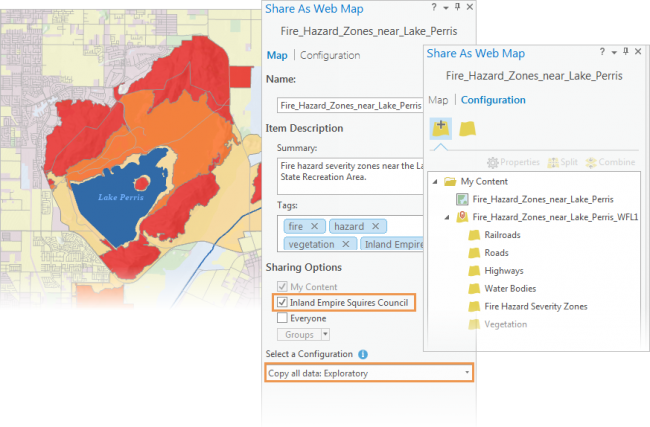Click the Roads layer icon
Screen dimensions: 650x427
point(474,253)
